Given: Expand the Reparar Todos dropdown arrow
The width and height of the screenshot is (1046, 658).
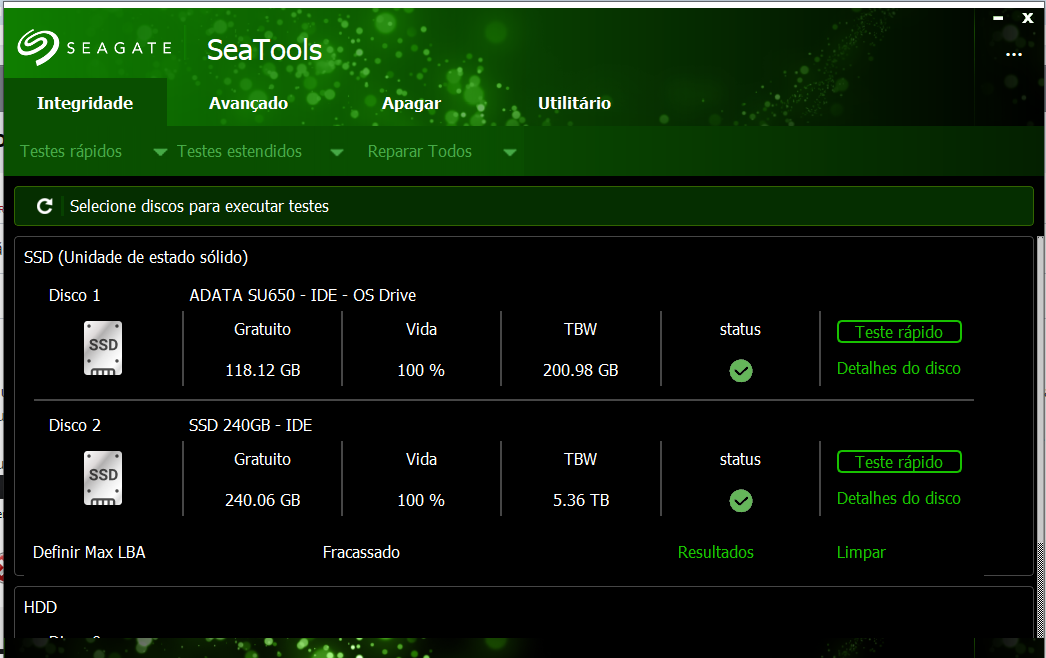Looking at the screenshot, I should (x=510, y=152).
